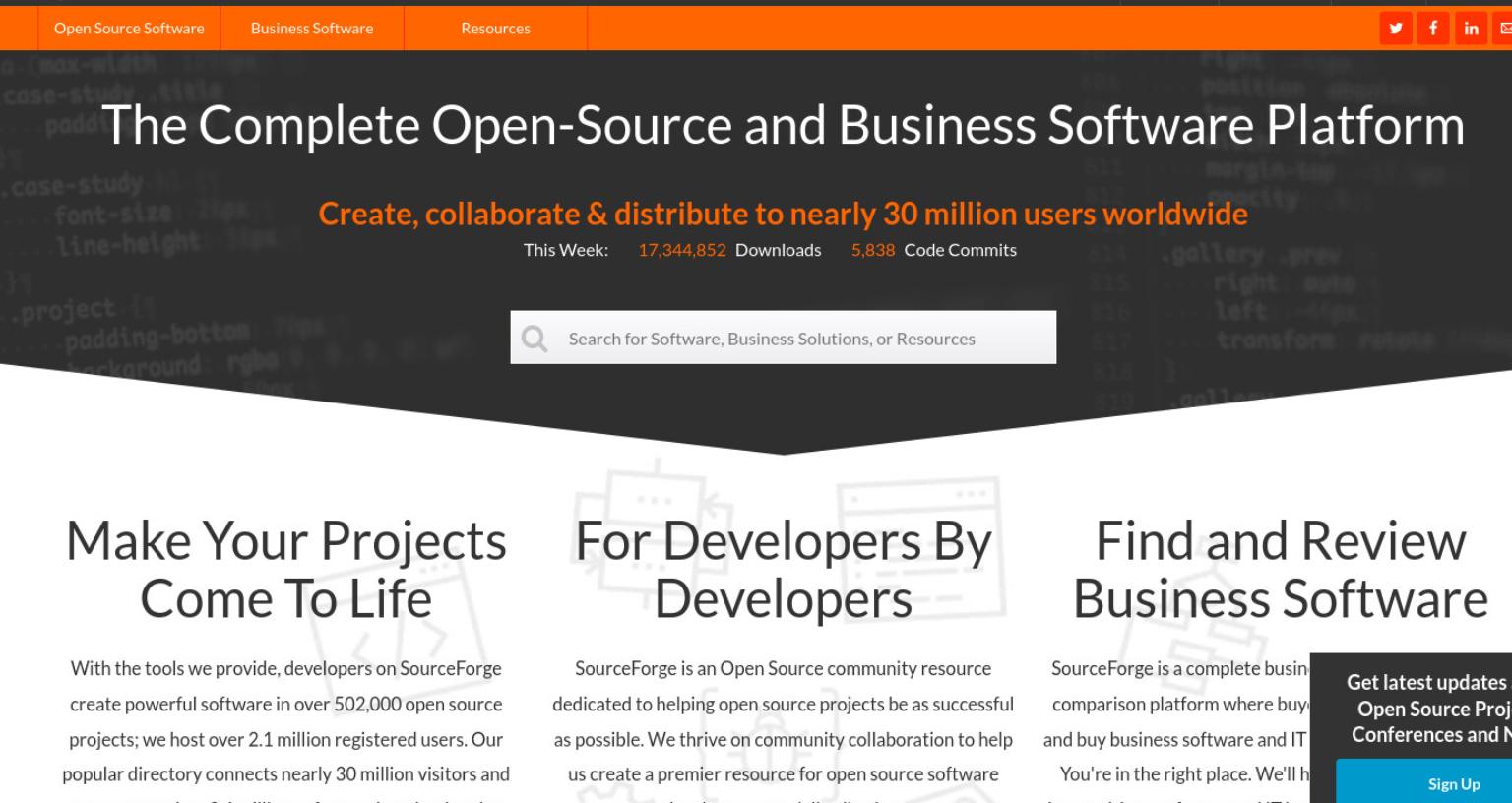The image size is (1512, 803).
Task: Click the 'Find and Review Business Software' heading
Action: (1280, 570)
